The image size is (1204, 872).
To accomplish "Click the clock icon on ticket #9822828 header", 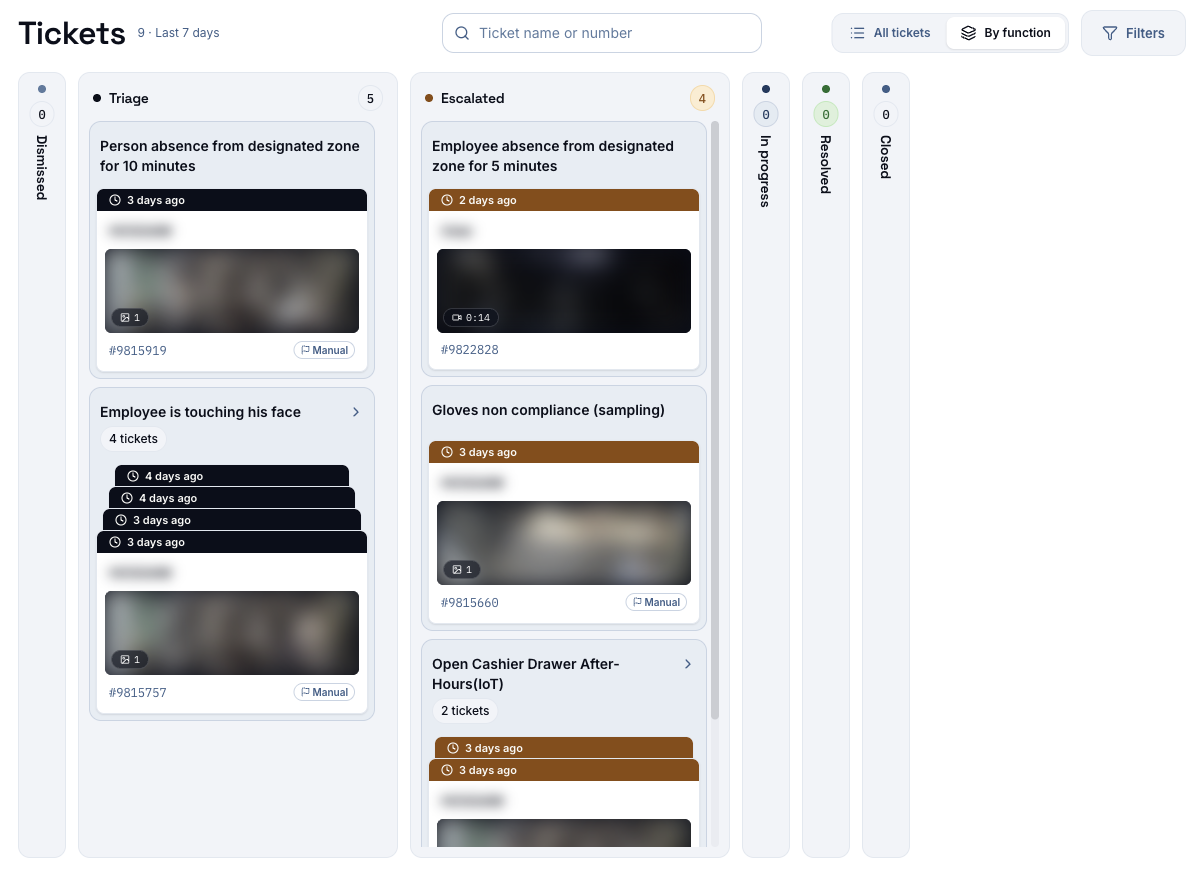I will coord(447,201).
